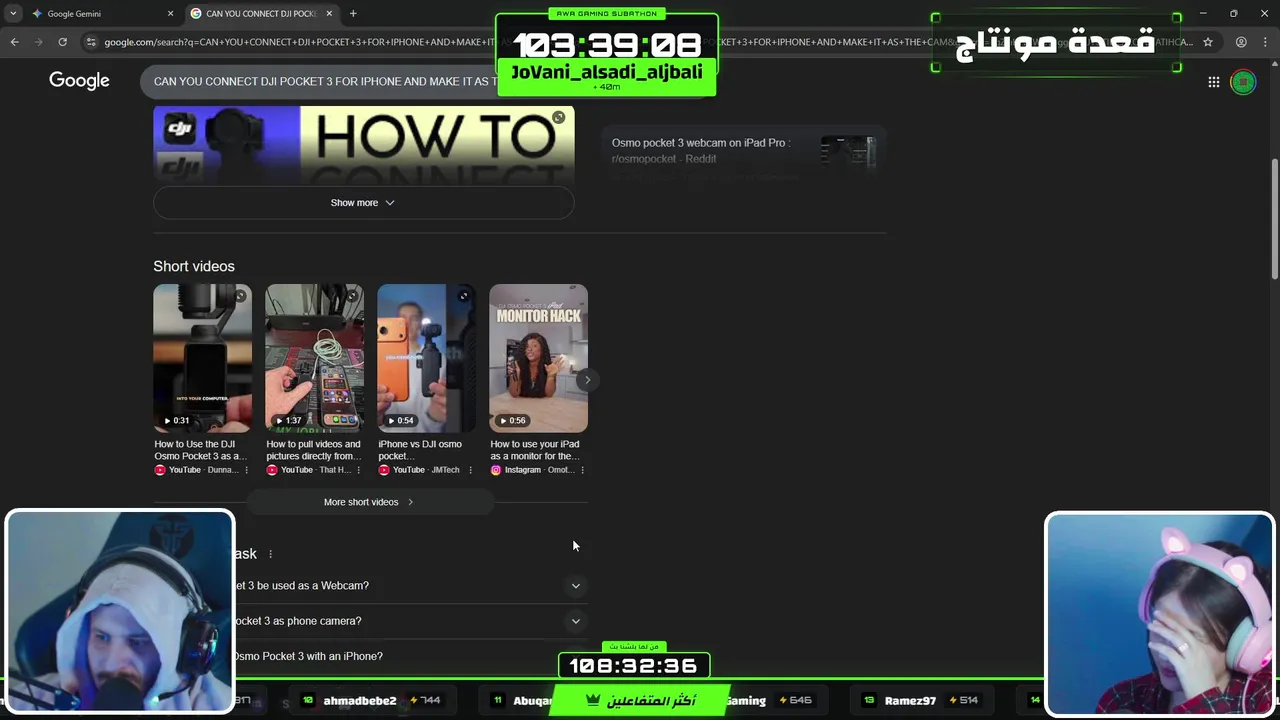Open more options for Instagram Omot short

click(x=582, y=470)
